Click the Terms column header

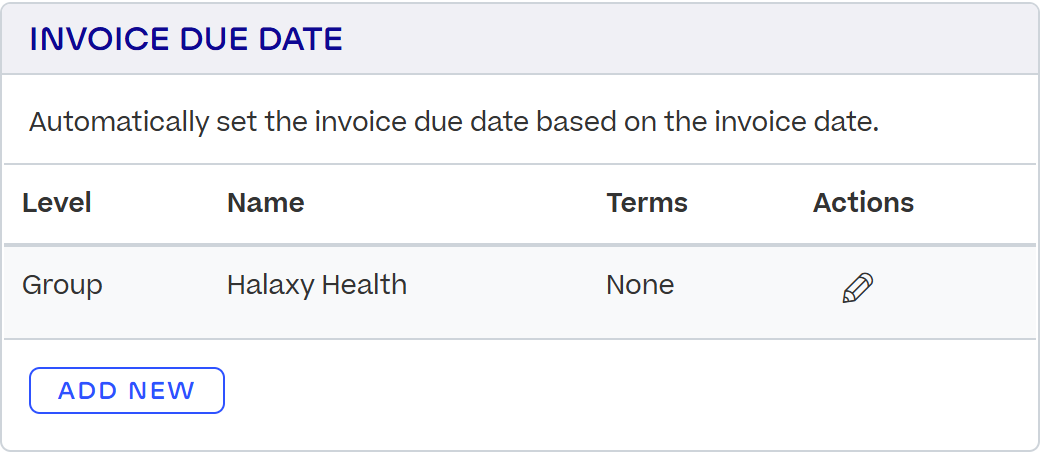point(646,203)
